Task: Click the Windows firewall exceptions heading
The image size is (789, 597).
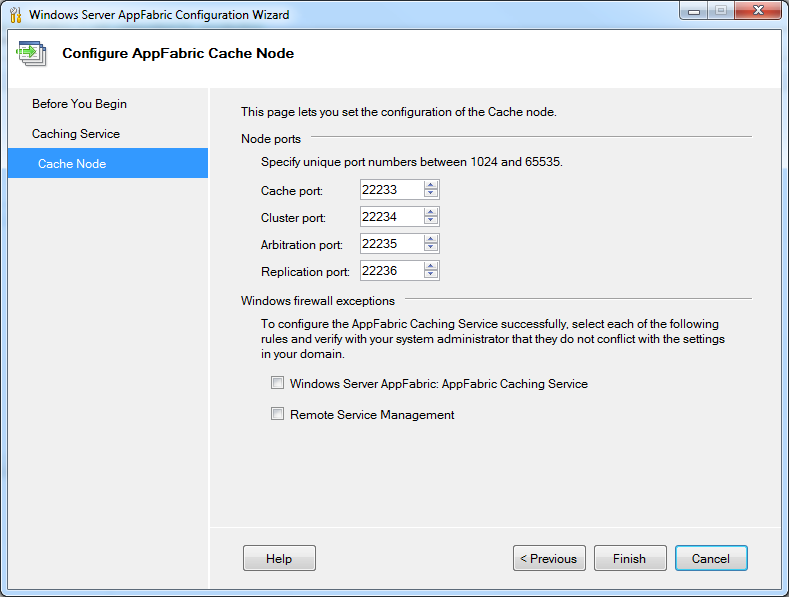Action: pyautogui.click(x=318, y=301)
